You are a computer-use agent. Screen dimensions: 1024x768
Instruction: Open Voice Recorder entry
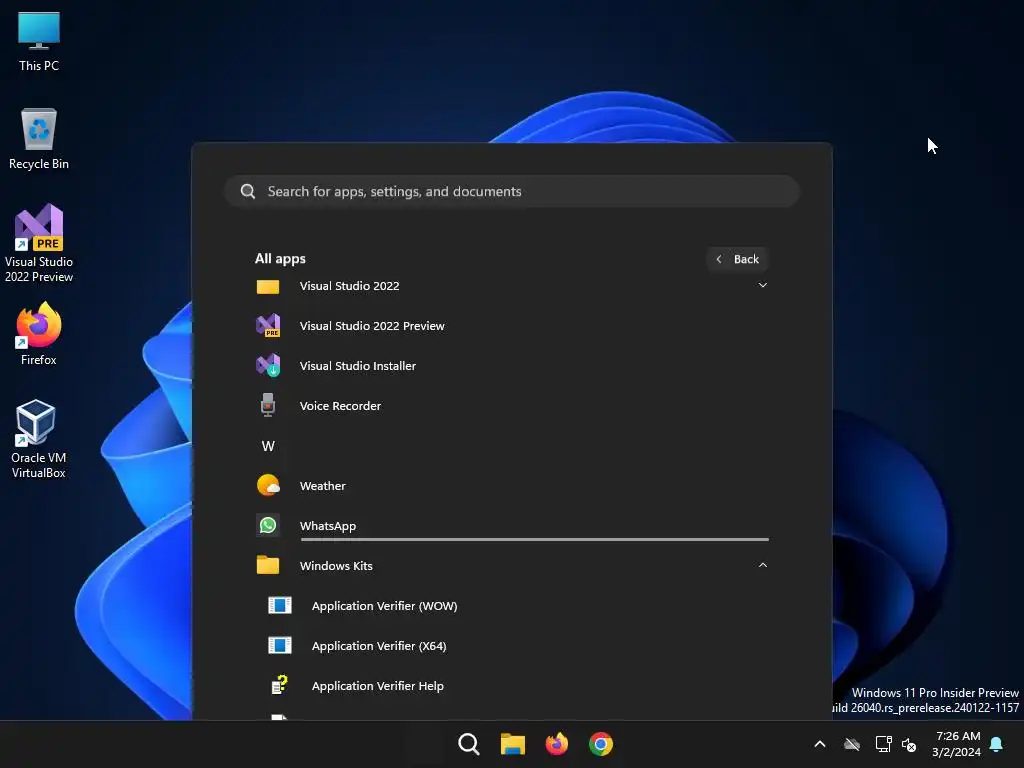(340, 406)
